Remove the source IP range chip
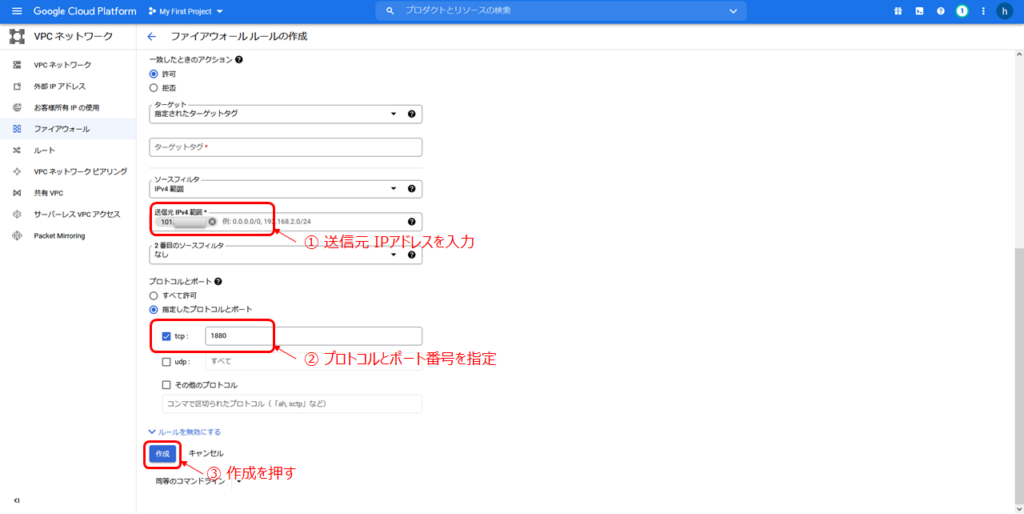Viewport: 1024px width, 514px height. click(212, 221)
